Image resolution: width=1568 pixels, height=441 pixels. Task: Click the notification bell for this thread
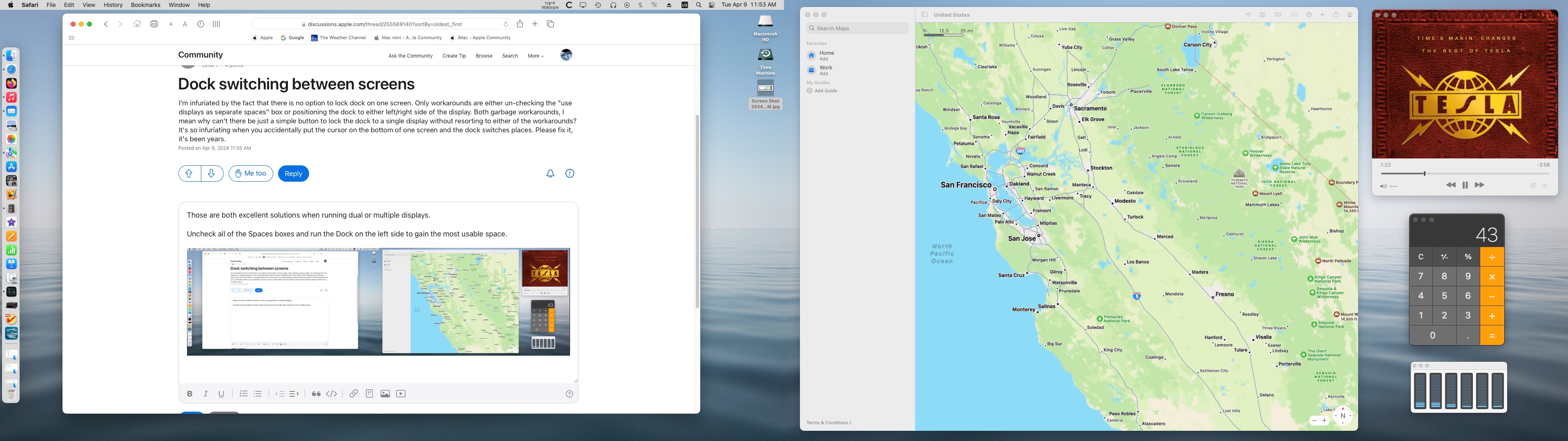[550, 174]
